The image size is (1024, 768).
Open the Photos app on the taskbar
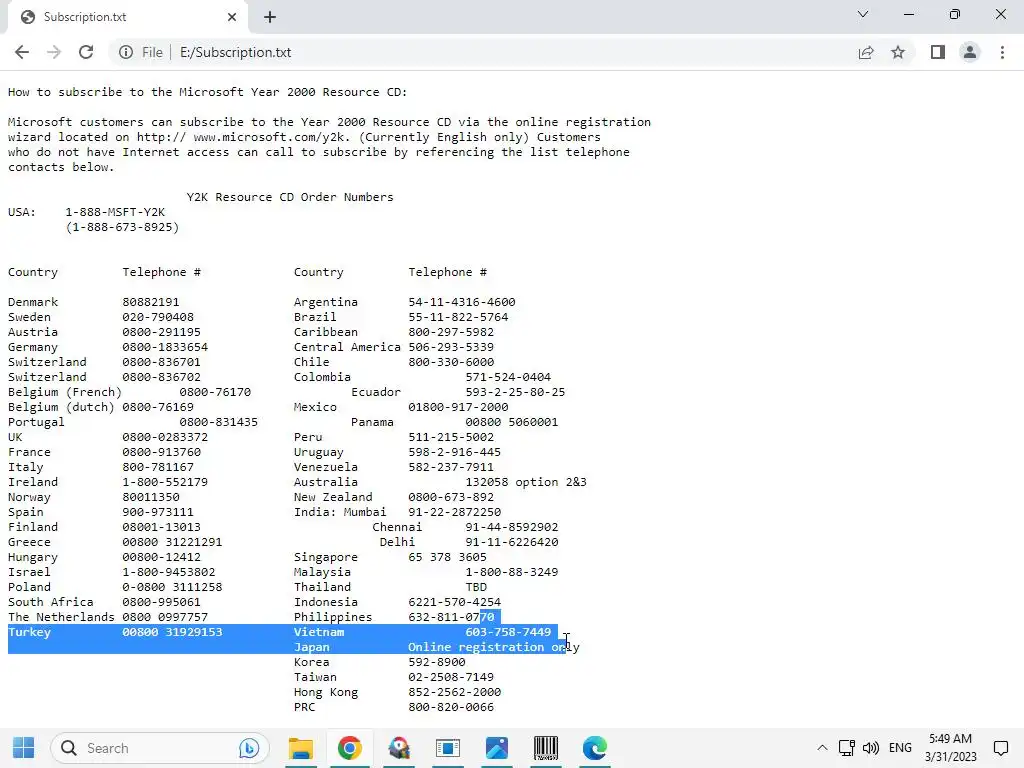[x=497, y=748]
